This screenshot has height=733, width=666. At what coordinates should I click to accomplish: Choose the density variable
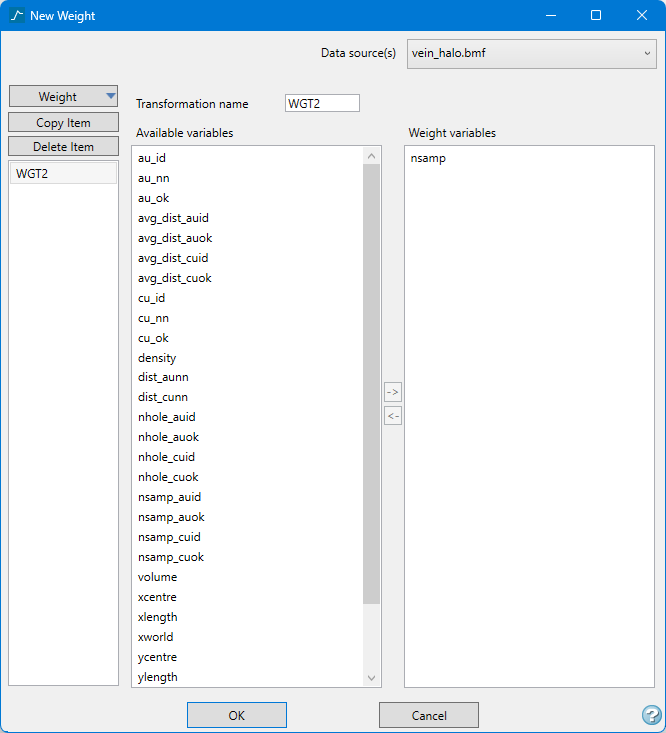point(157,358)
